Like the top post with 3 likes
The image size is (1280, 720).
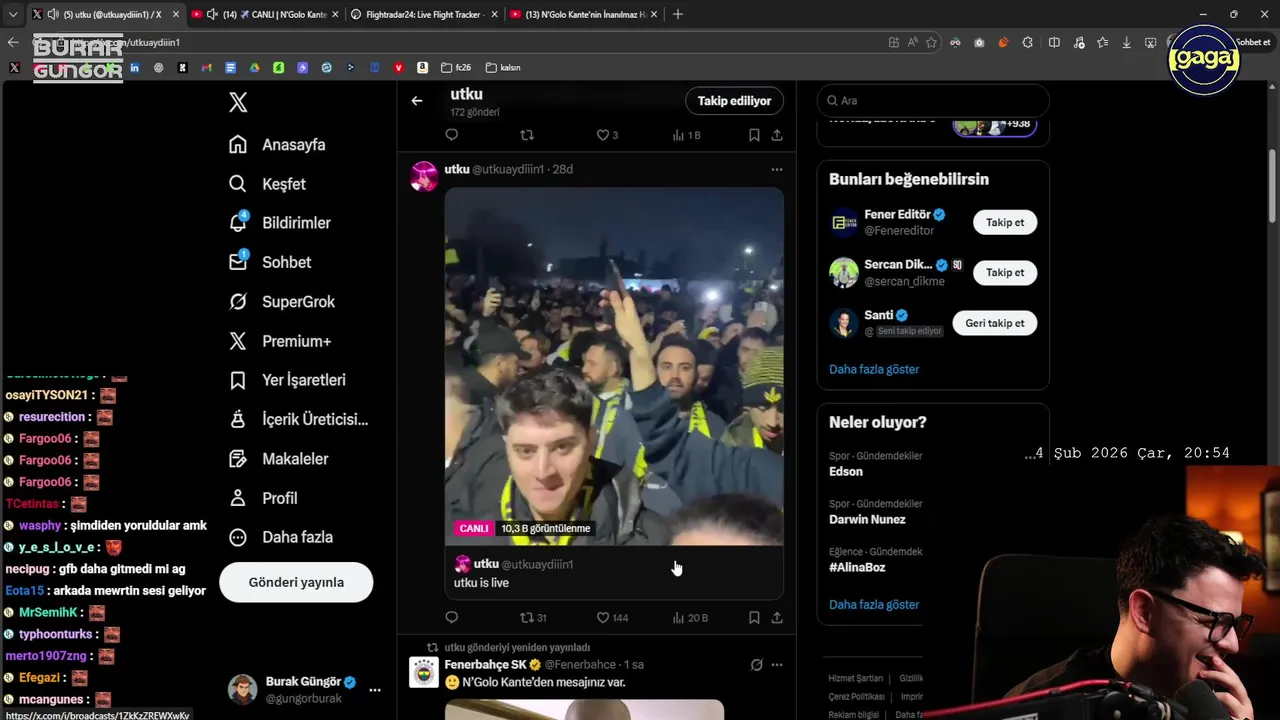(x=607, y=135)
